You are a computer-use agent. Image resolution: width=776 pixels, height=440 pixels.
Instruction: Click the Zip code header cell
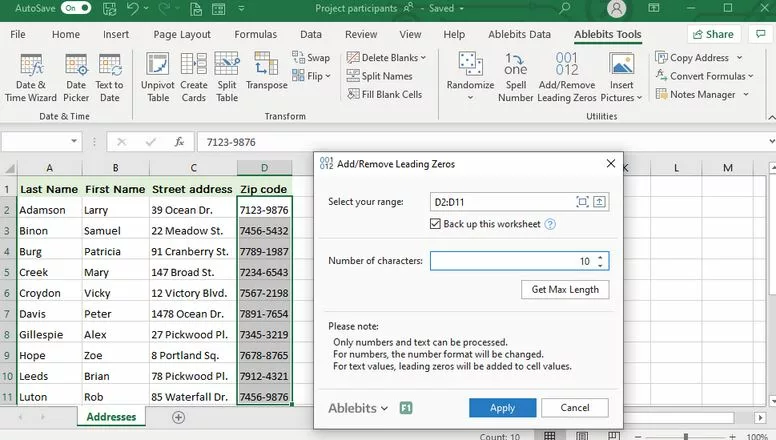click(x=264, y=189)
